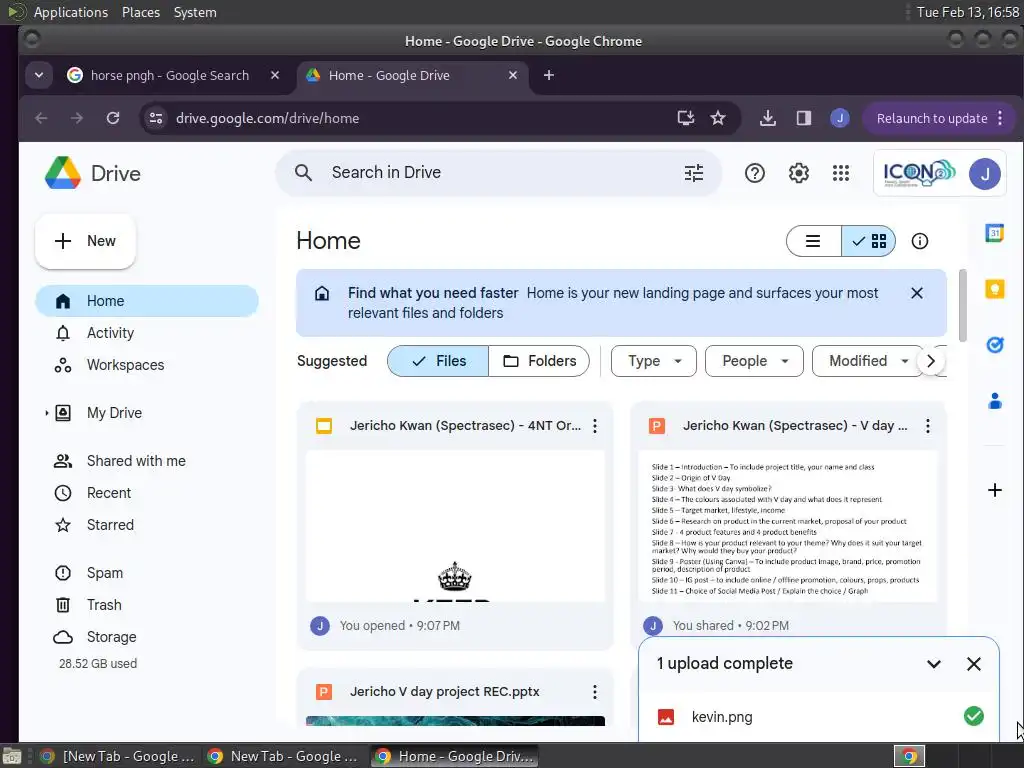Reload the page
Screen dimensions: 1024x768
pos(113,118)
